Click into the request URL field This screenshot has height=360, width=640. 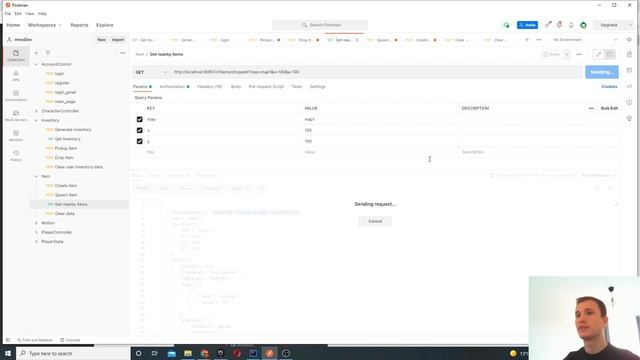coord(376,72)
